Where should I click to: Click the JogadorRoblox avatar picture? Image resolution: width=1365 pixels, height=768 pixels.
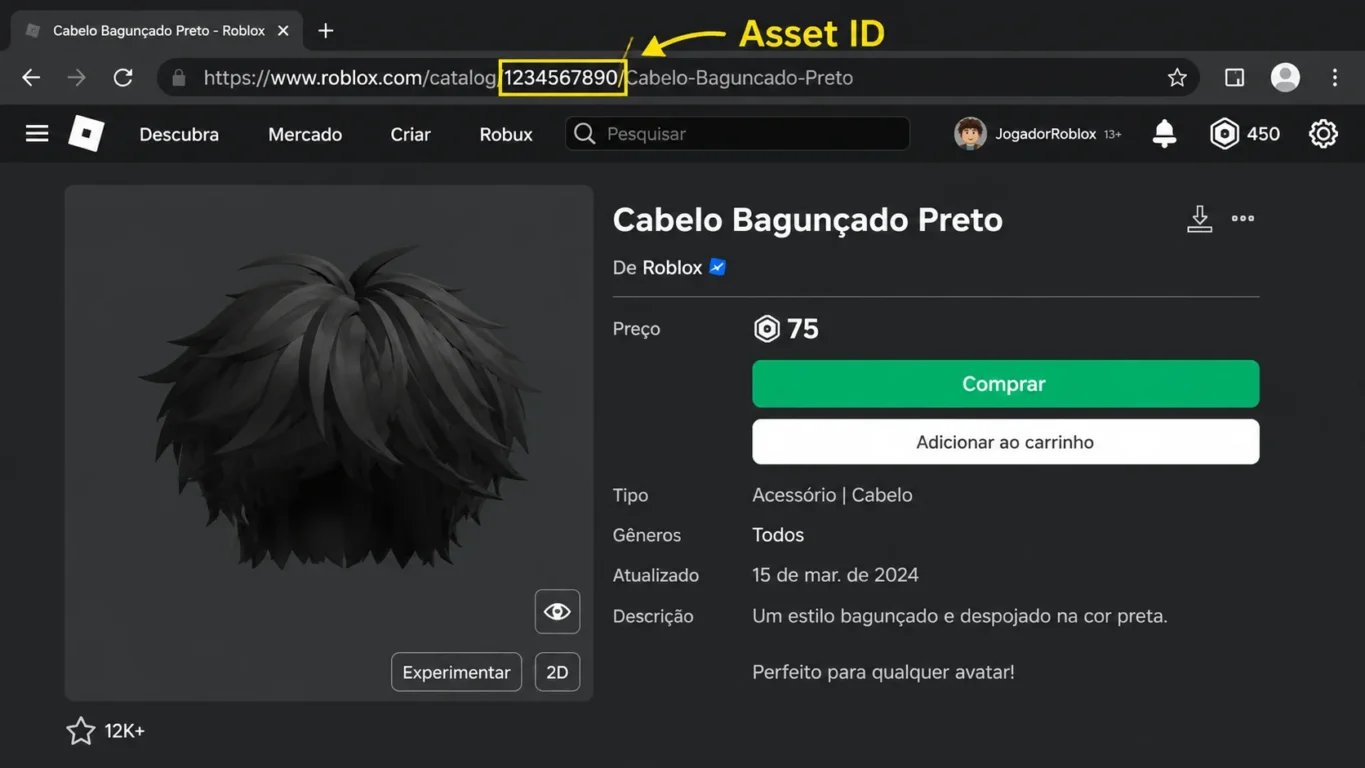click(970, 134)
